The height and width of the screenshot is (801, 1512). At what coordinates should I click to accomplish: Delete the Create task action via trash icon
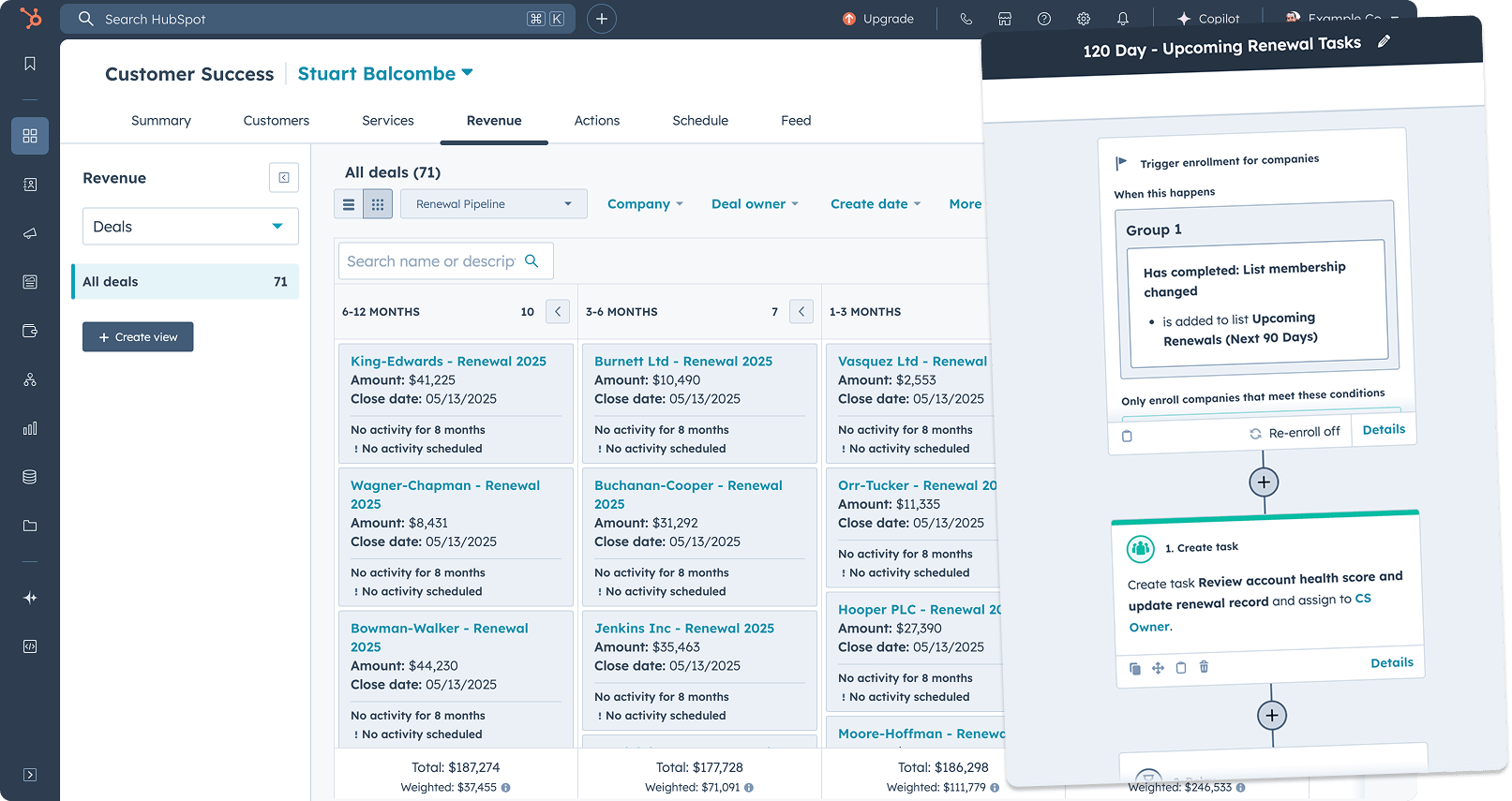(1204, 667)
